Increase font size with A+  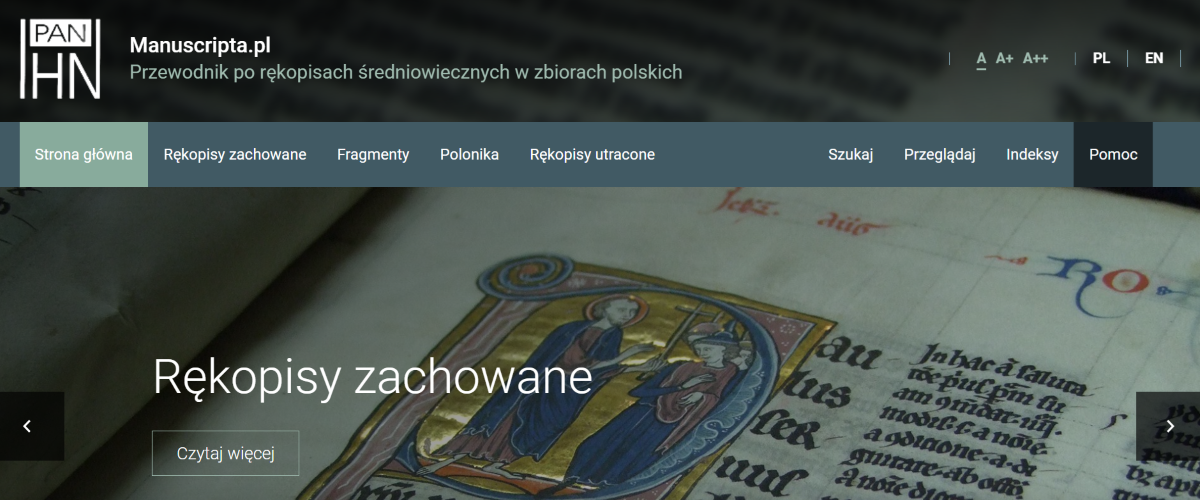(1005, 58)
